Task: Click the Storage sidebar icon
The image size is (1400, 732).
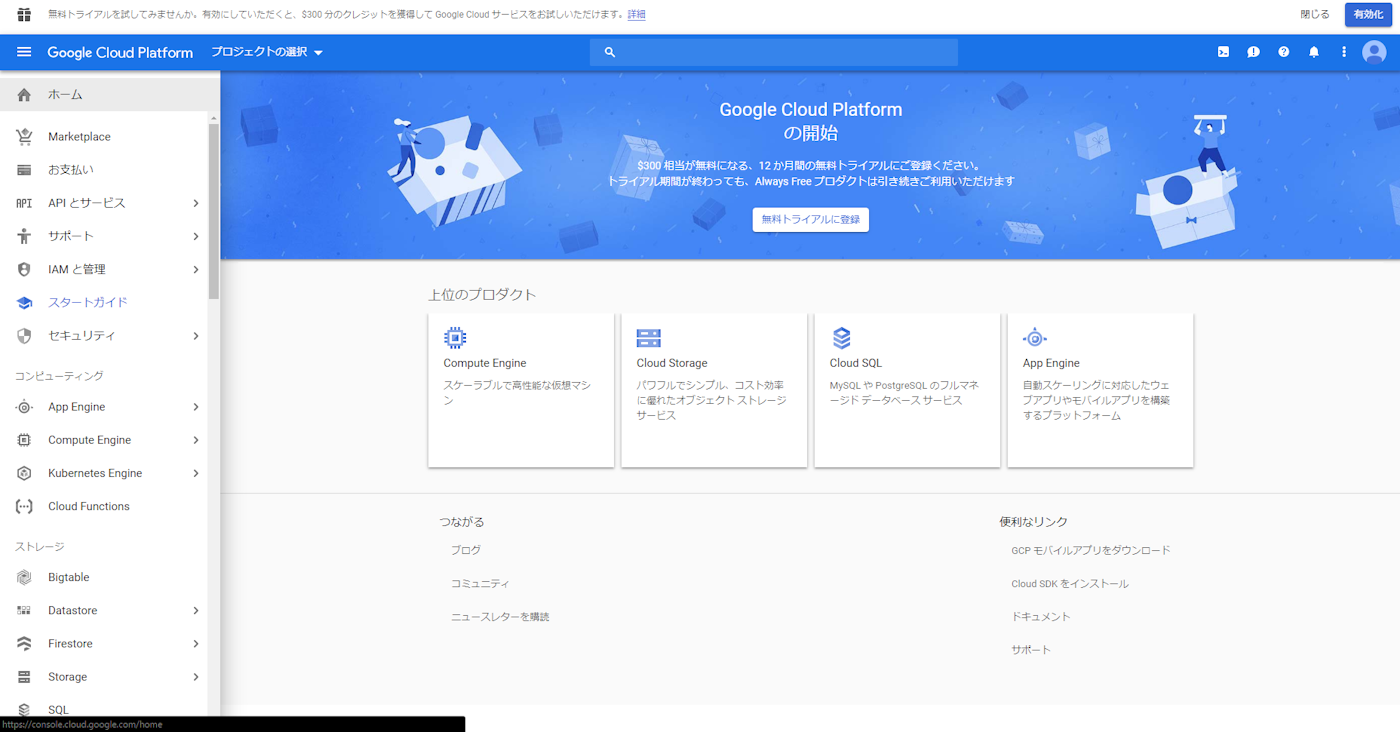Action: click(x=24, y=677)
